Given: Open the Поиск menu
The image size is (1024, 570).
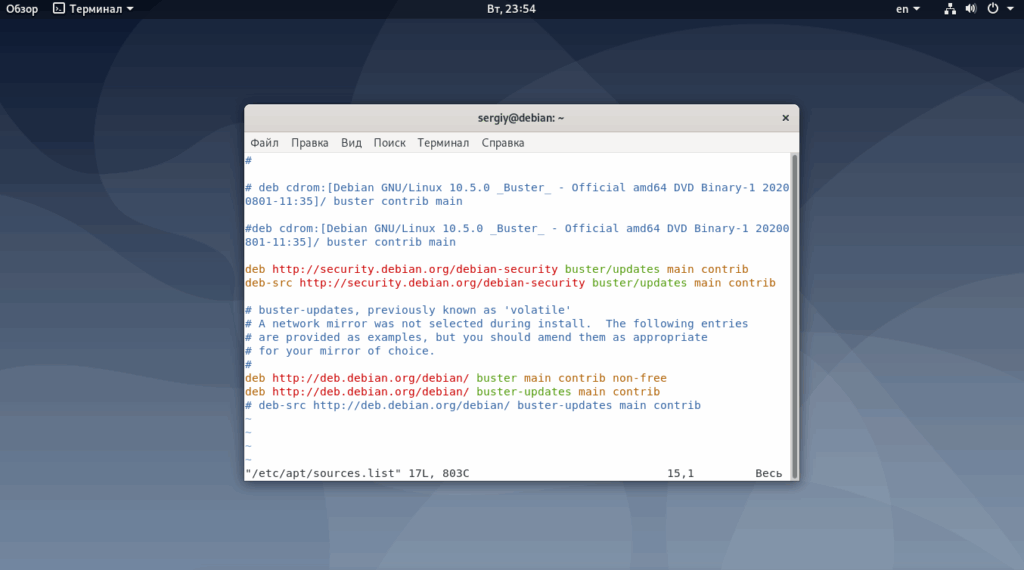Looking at the screenshot, I should [x=389, y=143].
